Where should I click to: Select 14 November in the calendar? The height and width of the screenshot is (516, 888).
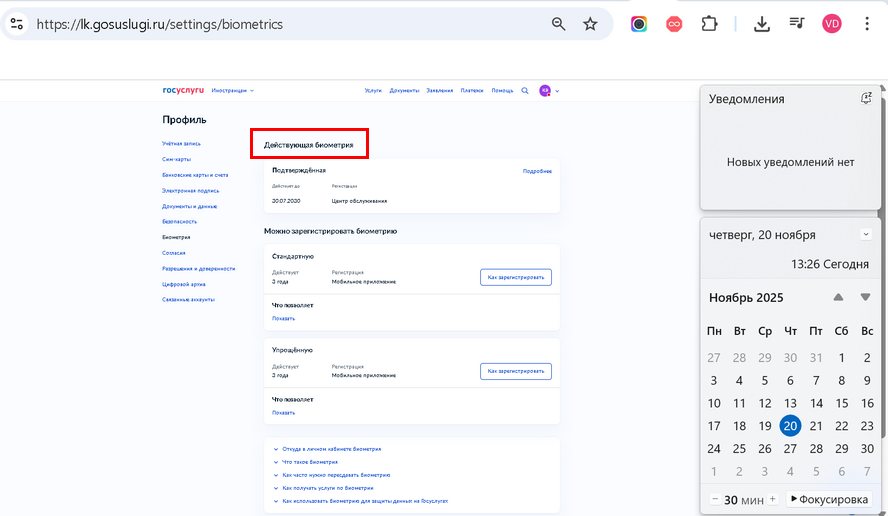coord(816,403)
